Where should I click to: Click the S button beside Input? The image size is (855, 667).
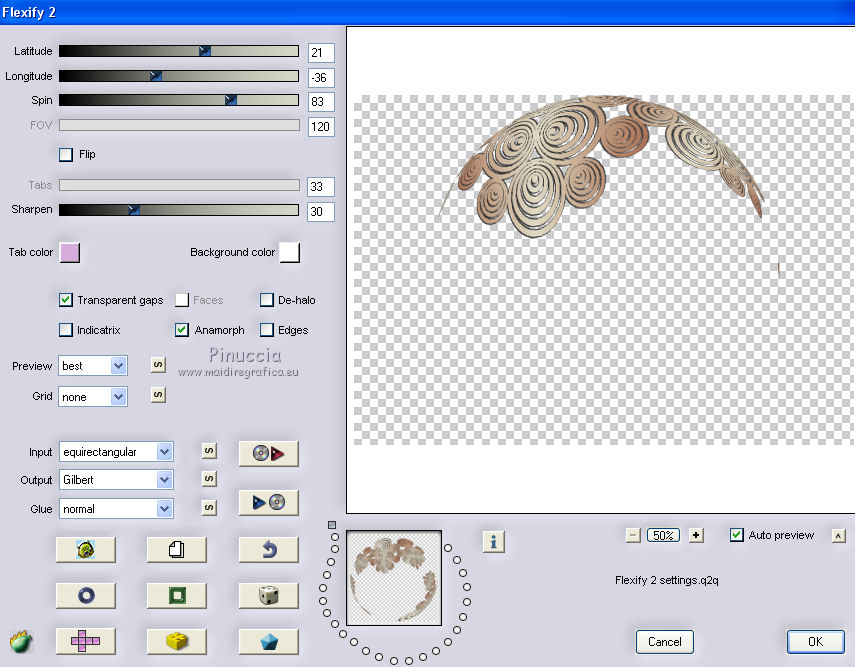click(x=209, y=451)
